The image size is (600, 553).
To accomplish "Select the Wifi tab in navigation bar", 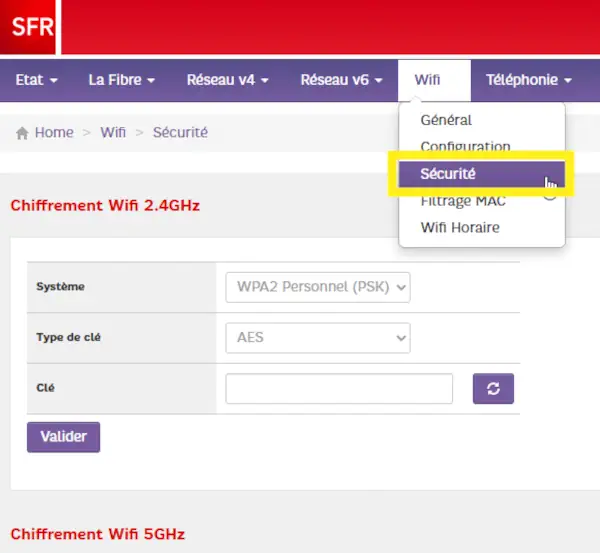I will click(434, 80).
